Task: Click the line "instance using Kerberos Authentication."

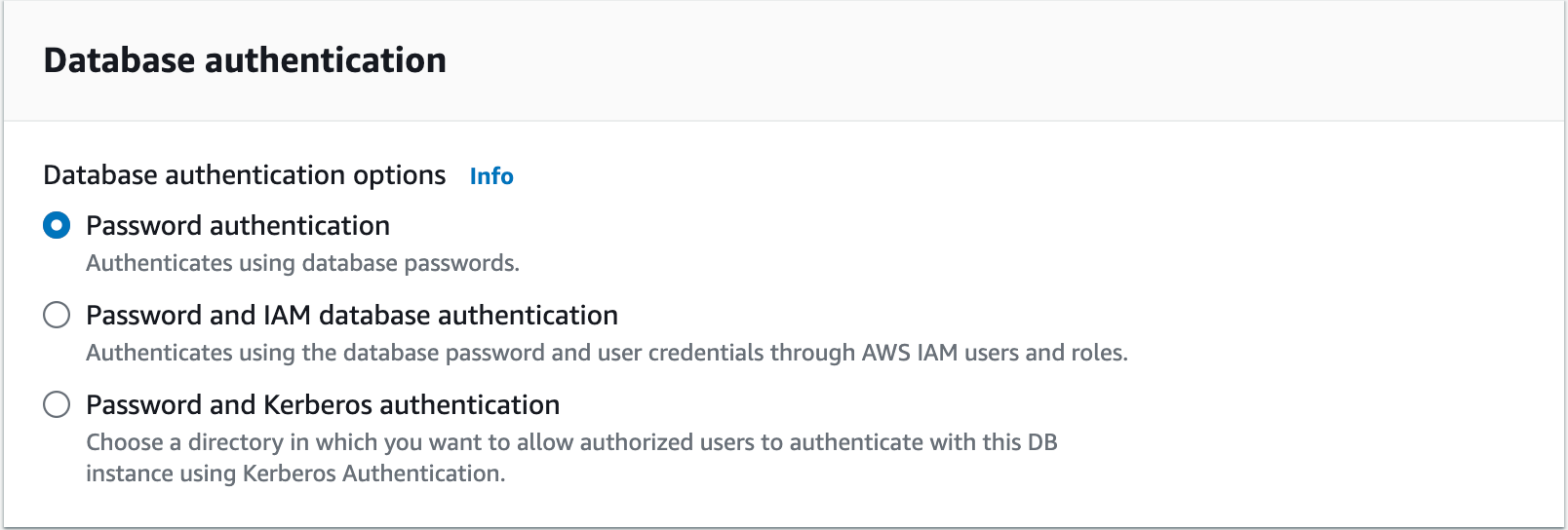Action: [x=295, y=473]
